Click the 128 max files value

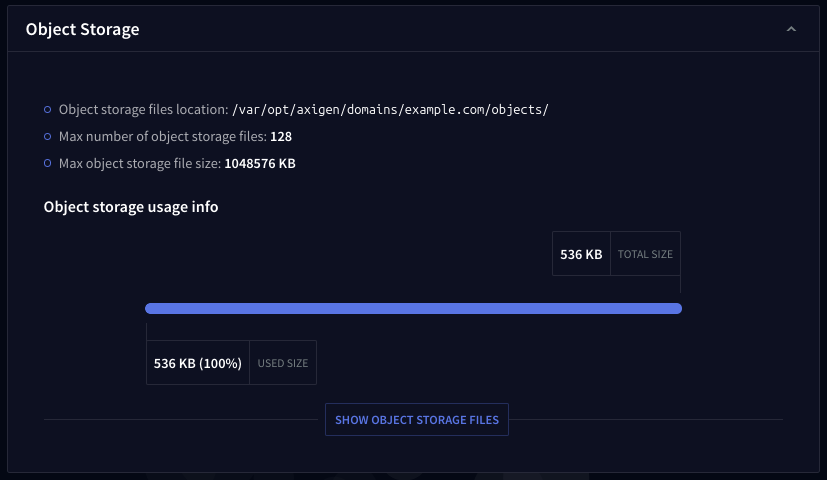coord(281,136)
